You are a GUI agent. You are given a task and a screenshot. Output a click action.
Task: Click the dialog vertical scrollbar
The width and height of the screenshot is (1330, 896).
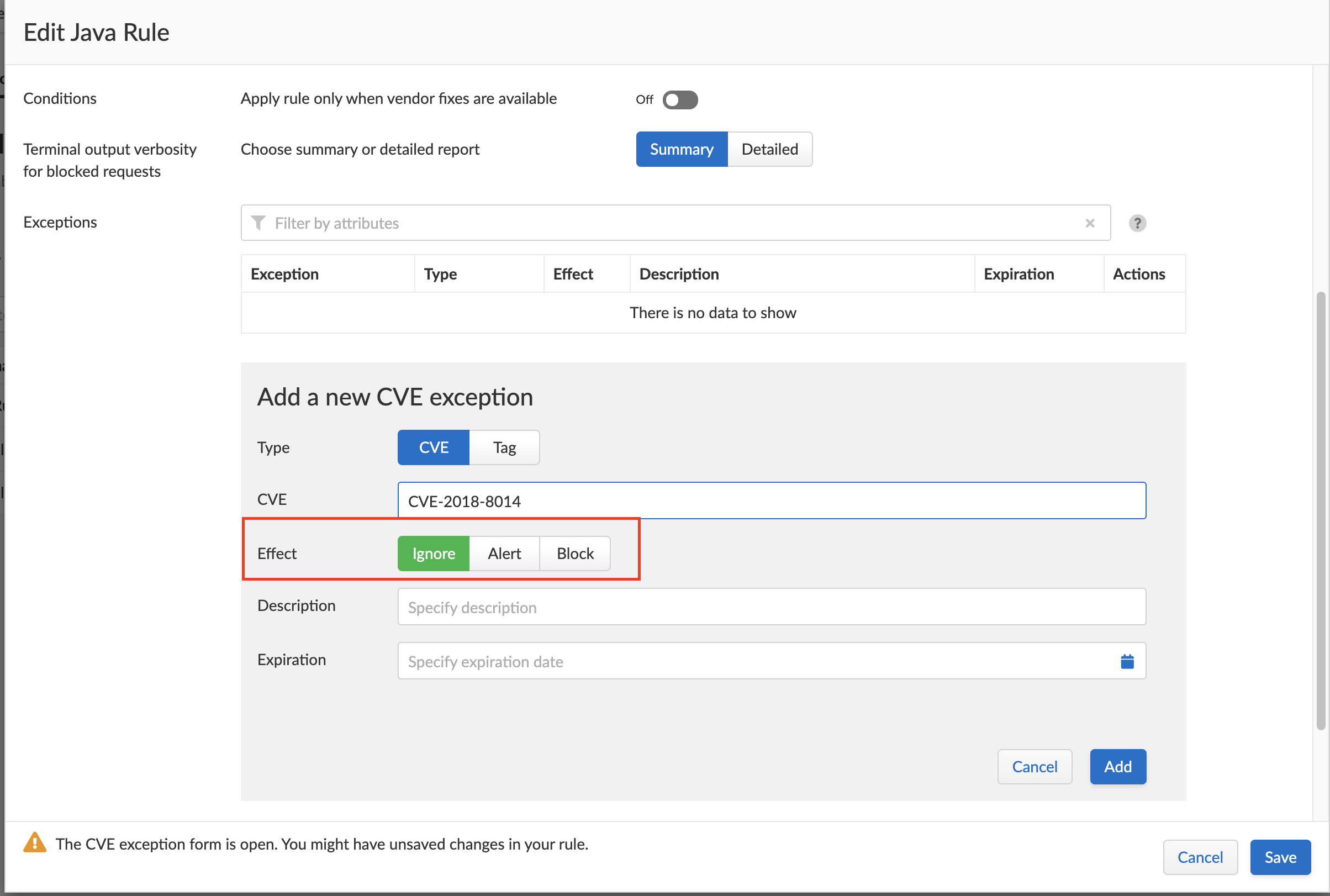[1320, 510]
